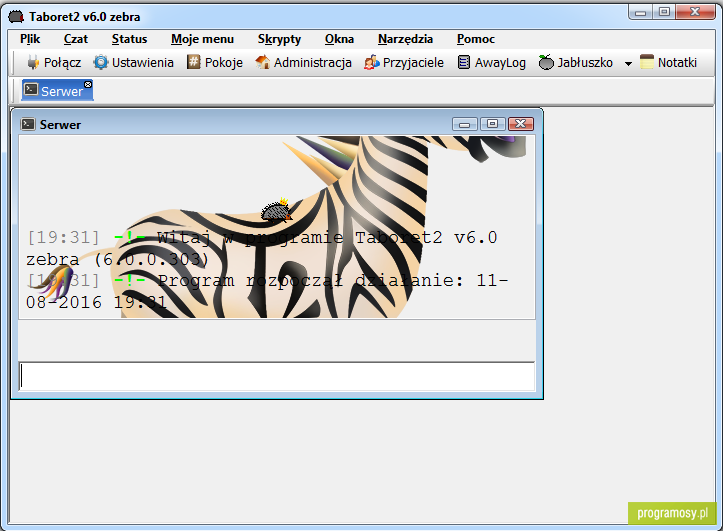Click the Serwer window console icon

[x=28, y=124]
